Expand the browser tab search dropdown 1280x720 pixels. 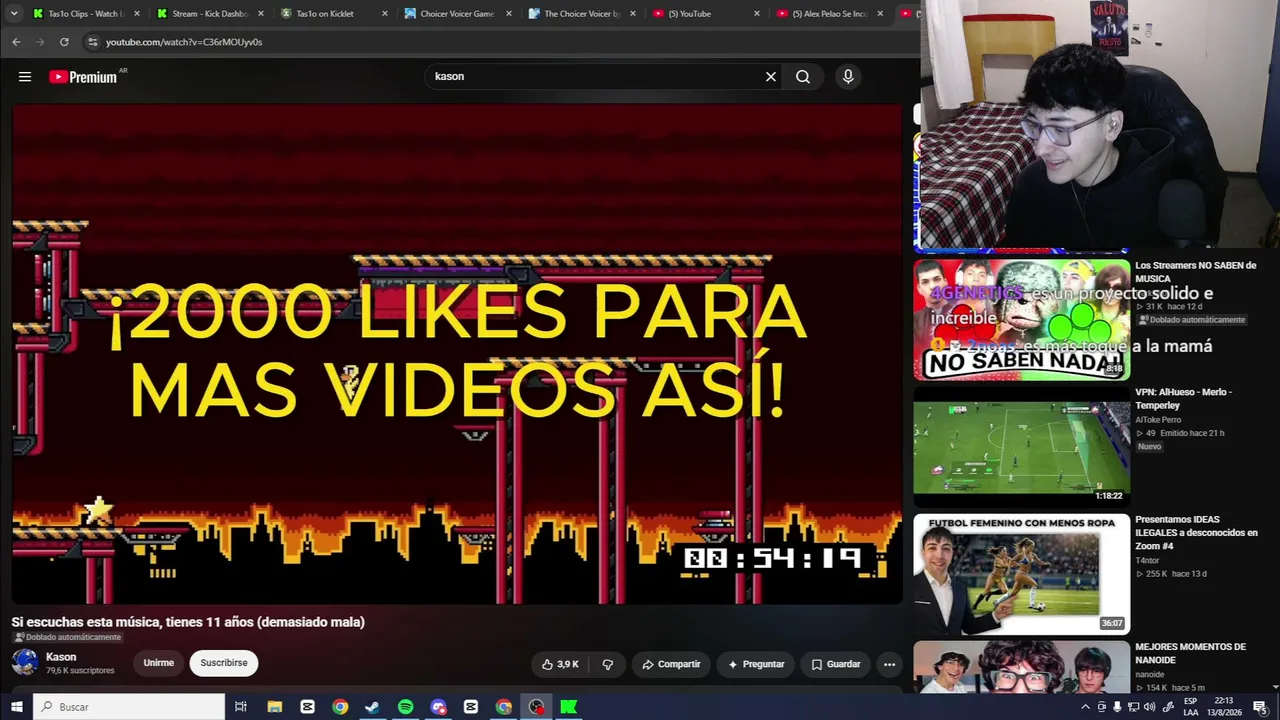coord(16,14)
